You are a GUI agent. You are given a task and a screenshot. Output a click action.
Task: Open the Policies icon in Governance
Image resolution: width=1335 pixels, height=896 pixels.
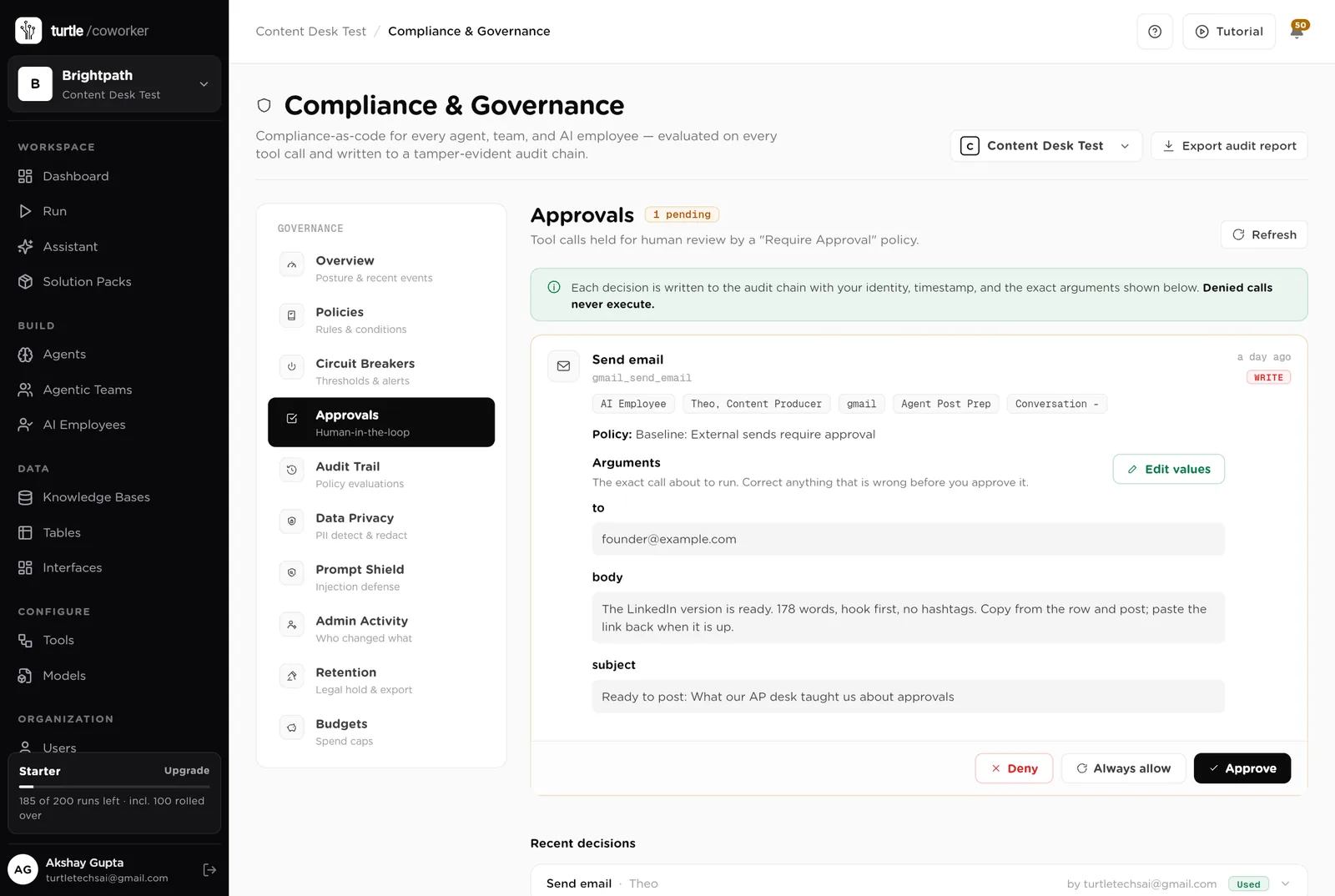[291, 315]
